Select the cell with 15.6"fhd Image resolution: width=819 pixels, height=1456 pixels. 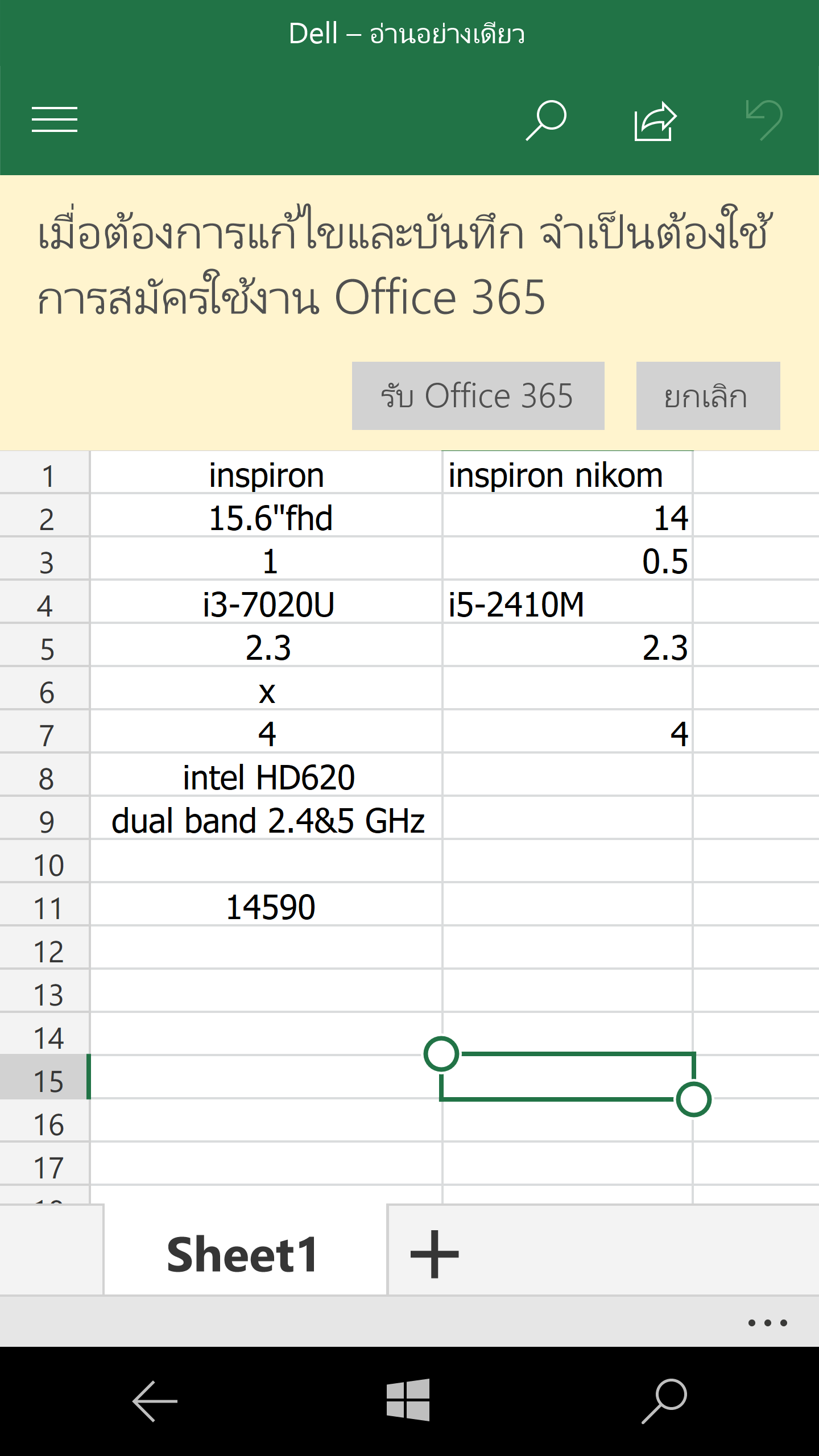click(266, 515)
